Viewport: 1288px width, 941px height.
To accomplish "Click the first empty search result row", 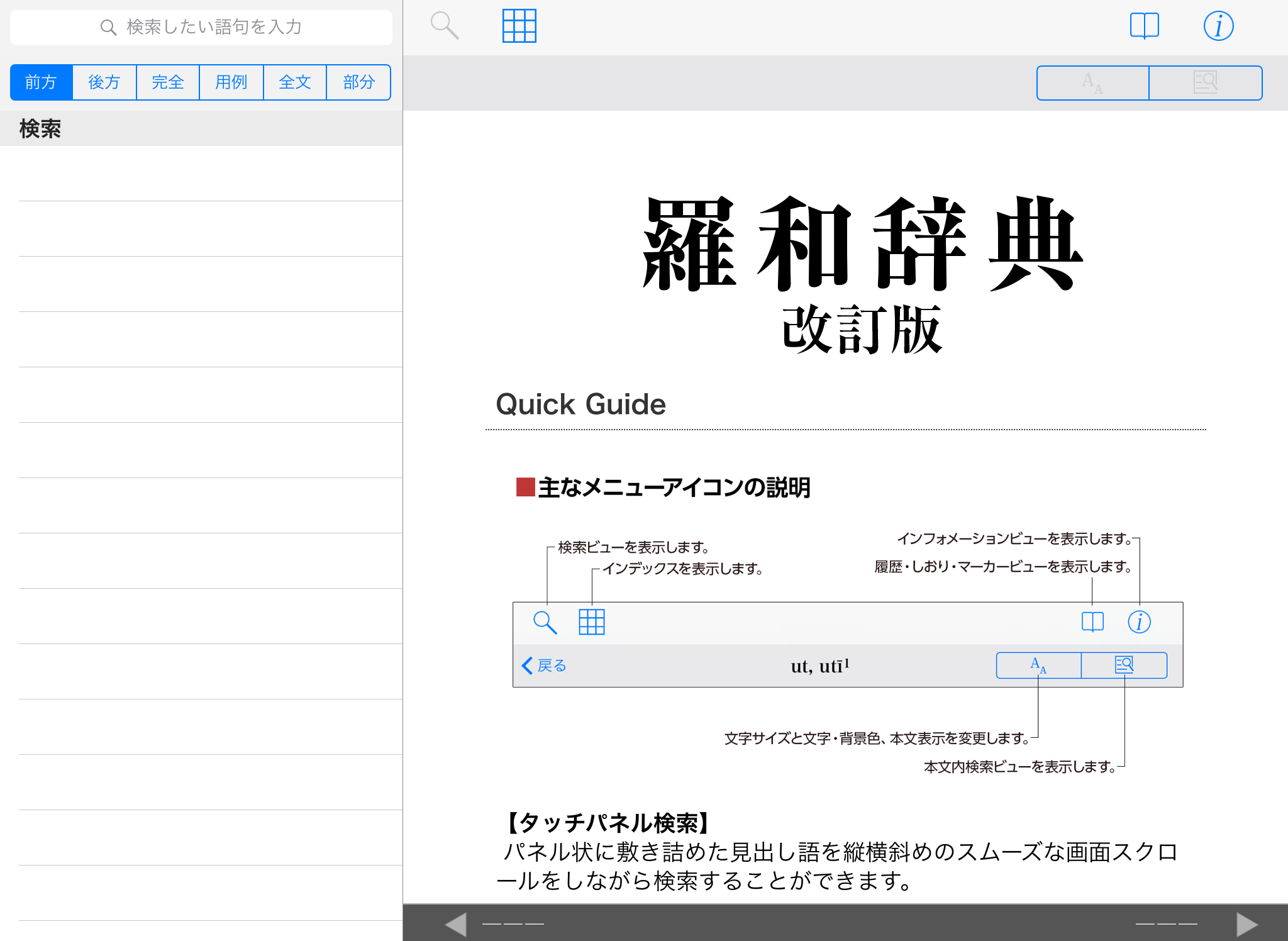I will click(201, 174).
